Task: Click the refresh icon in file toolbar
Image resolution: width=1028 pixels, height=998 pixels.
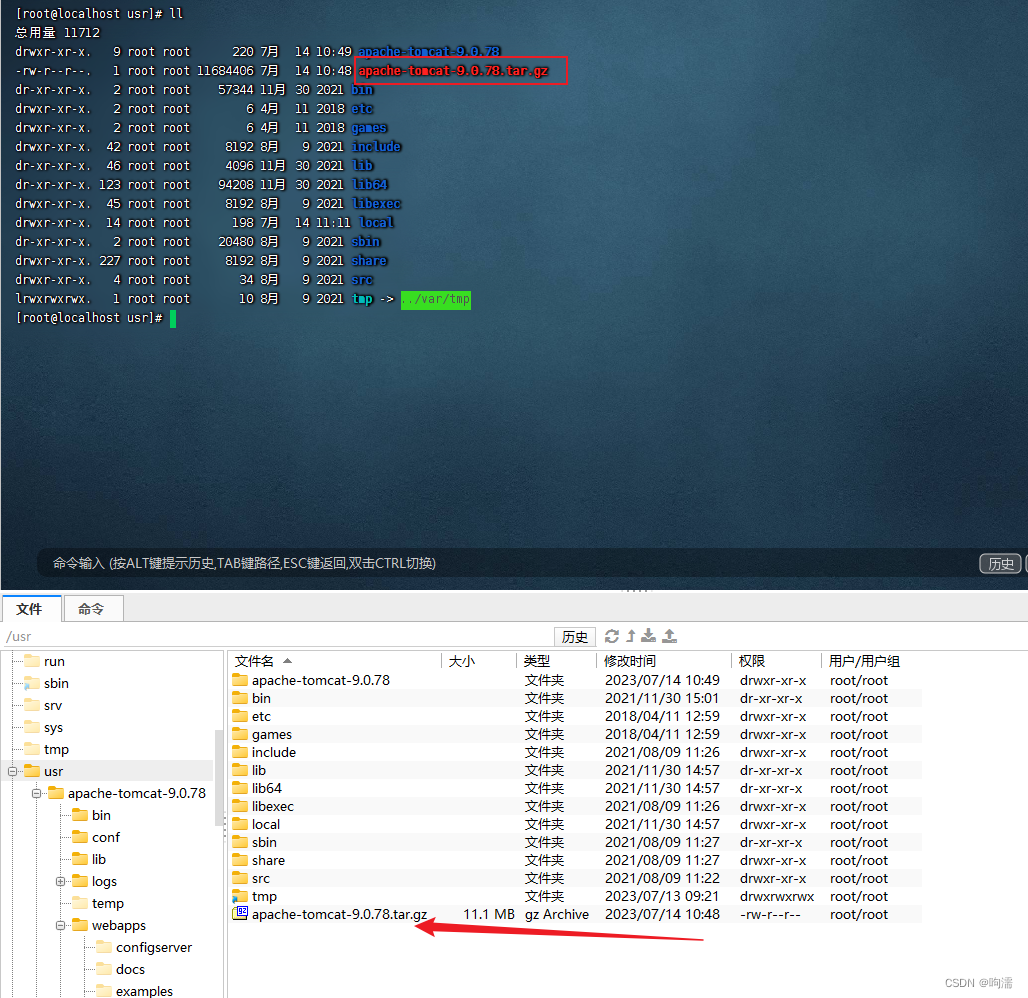Action: click(x=612, y=636)
